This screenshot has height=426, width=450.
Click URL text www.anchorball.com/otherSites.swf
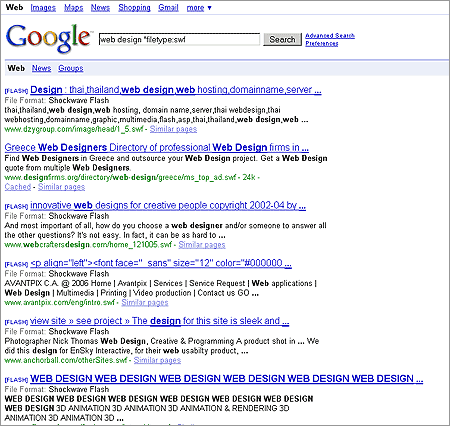[x=66, y=360]
